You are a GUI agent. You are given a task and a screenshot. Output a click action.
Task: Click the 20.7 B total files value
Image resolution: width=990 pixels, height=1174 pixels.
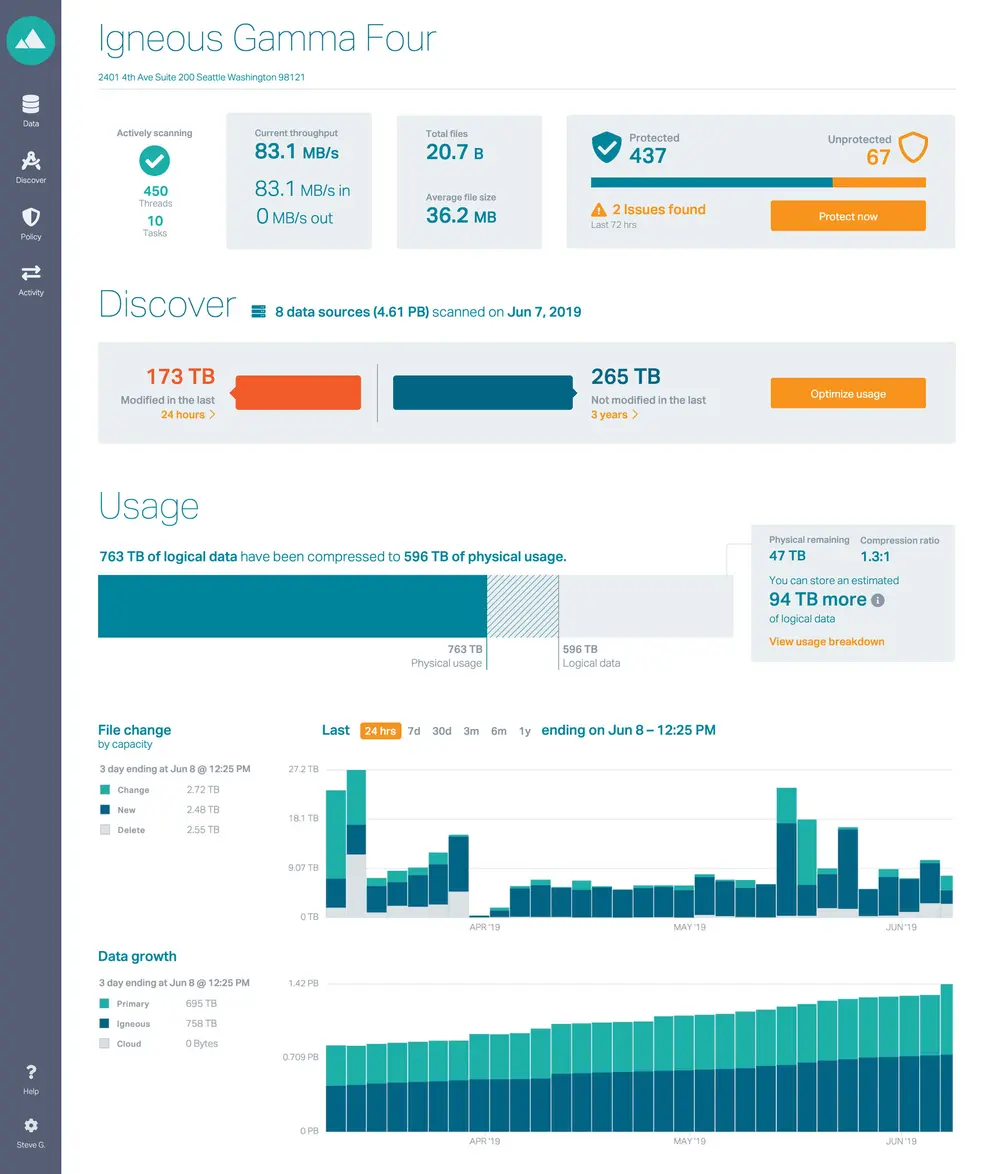455,153
